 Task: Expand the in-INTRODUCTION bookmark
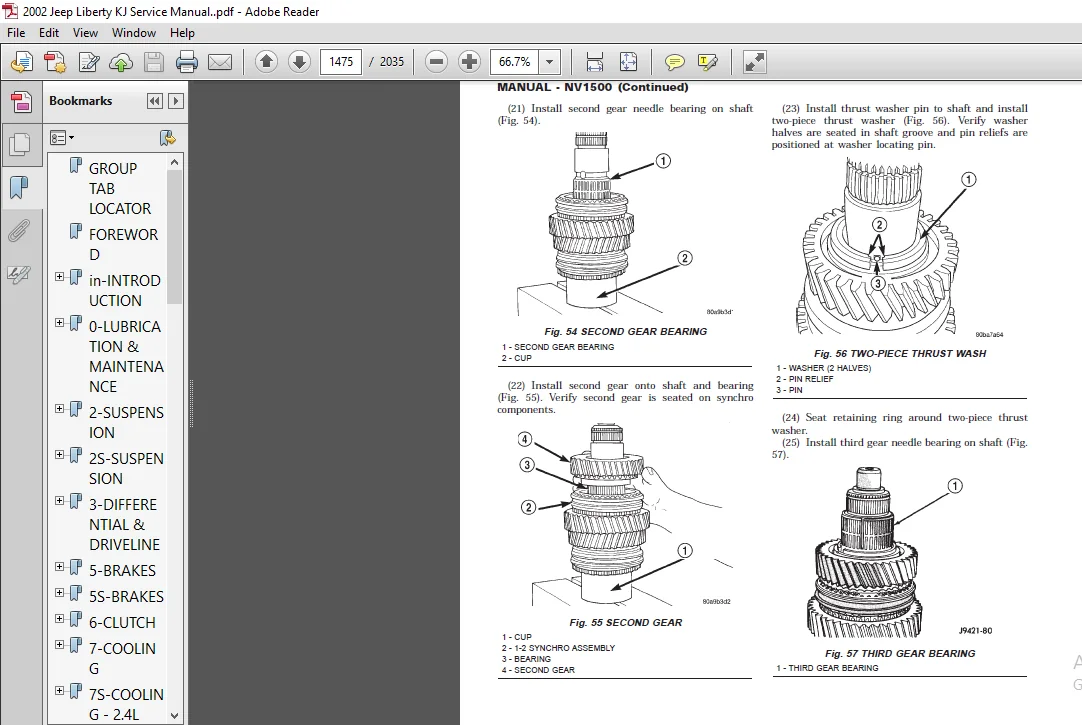59,277
